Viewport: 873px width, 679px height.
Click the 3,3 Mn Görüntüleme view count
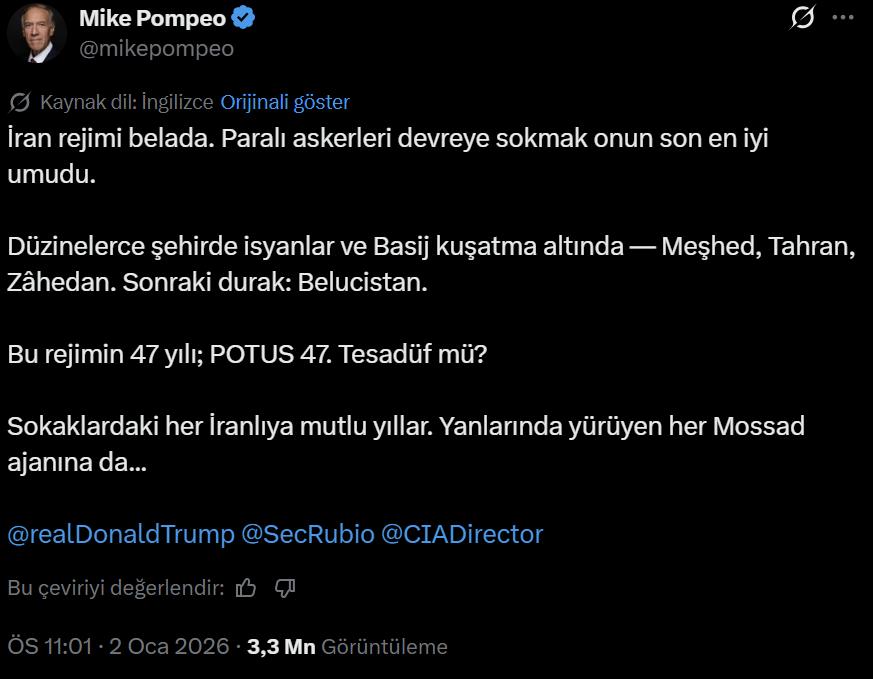pos(347,647)
